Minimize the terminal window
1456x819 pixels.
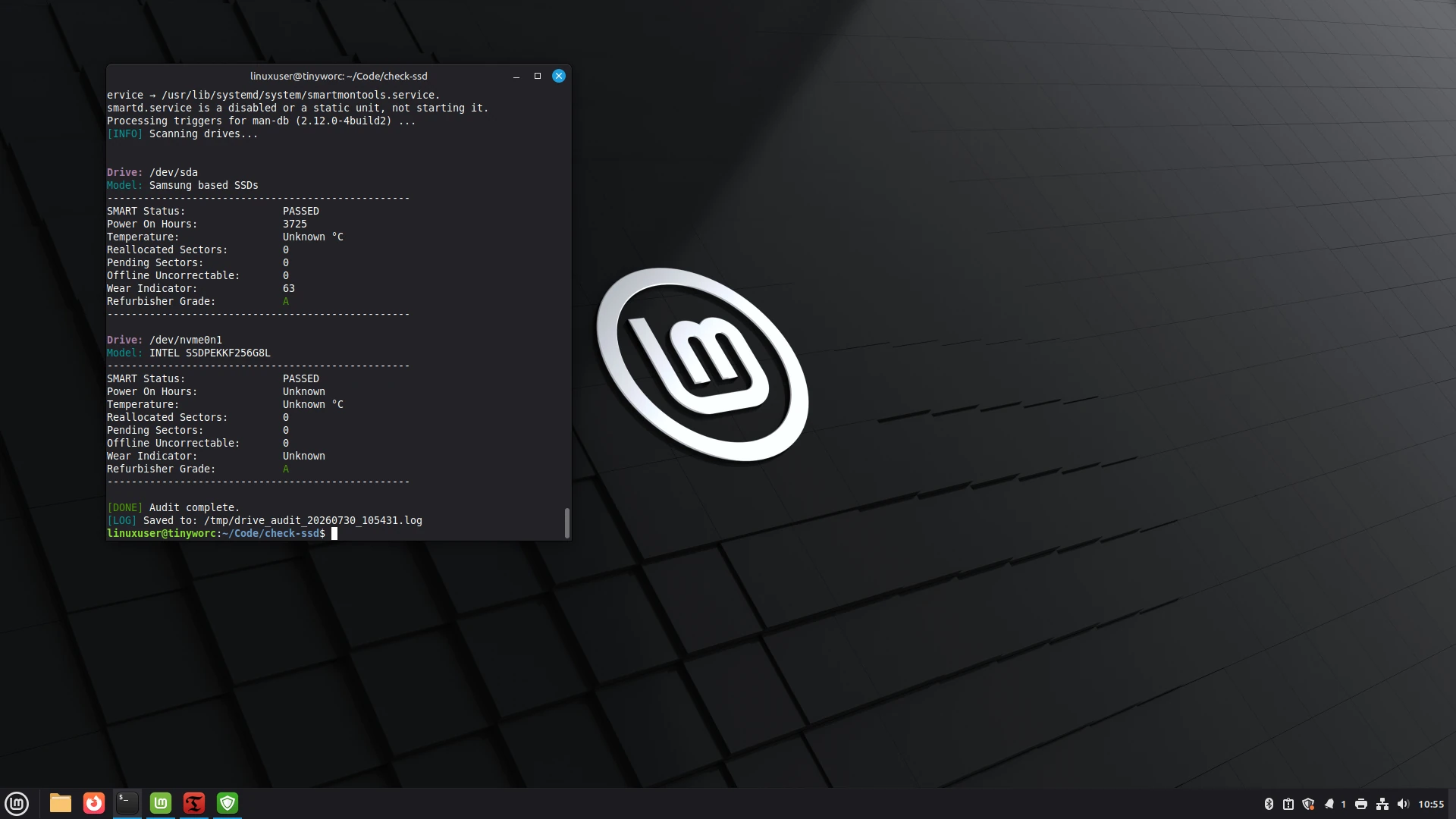(x=516, y=76)
